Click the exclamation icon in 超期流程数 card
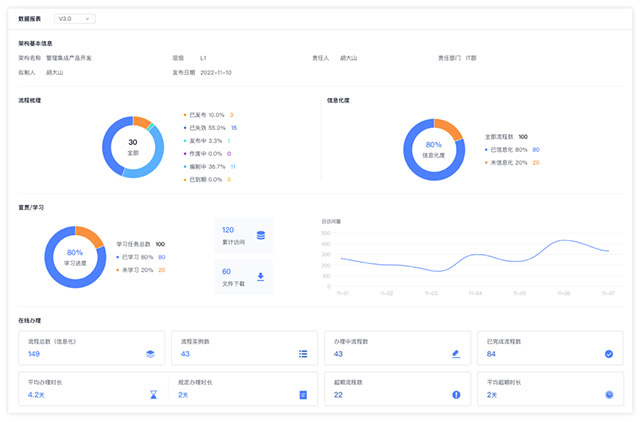 coord(456,395)
